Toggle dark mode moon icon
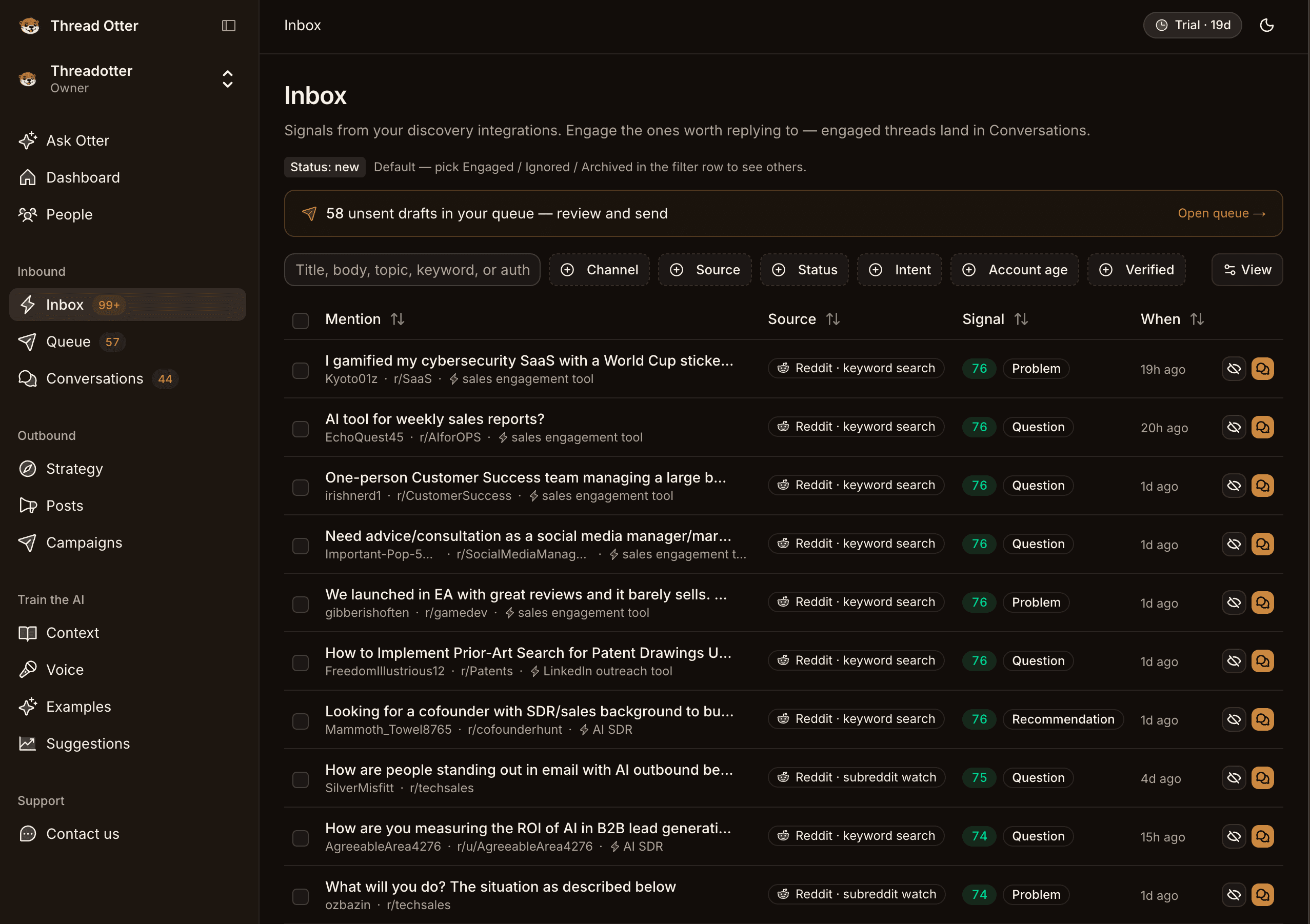The height and width of the screenshot is (924, 1310). (1266, 25)
